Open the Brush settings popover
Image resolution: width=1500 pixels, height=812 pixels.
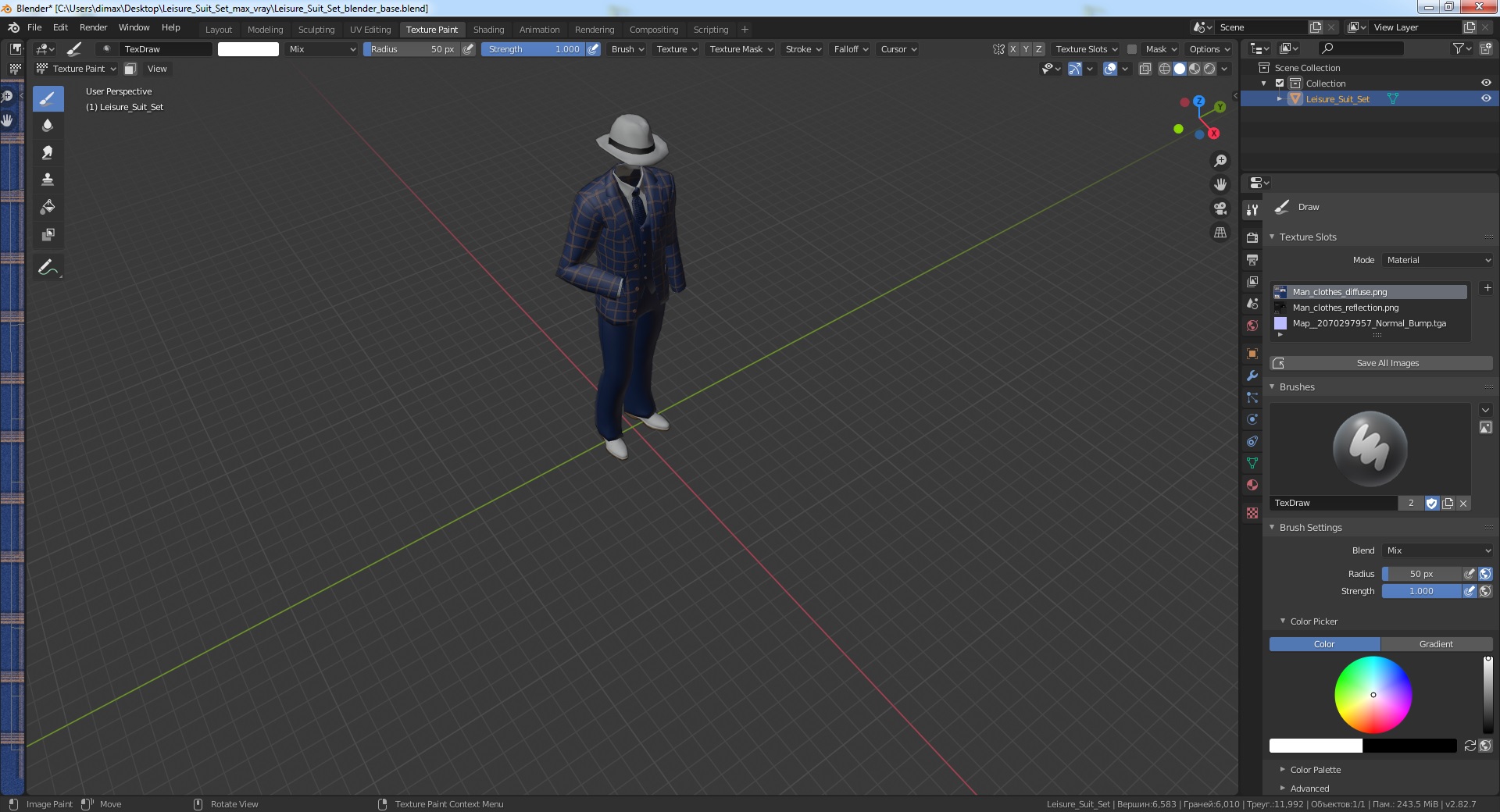coord(627,49)
